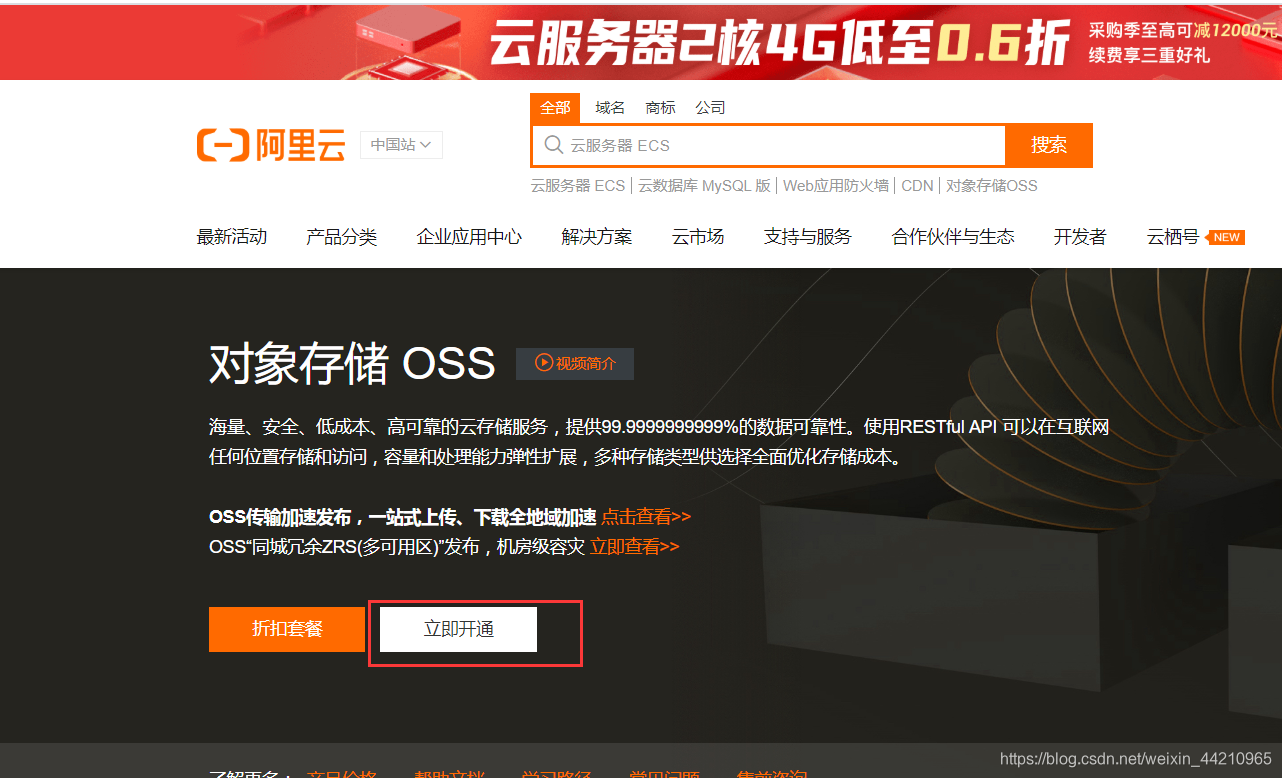The width and height of the screenshot is (1282, 778).
Task: Open the 支持与服务 menu
Action: (808, 237)
